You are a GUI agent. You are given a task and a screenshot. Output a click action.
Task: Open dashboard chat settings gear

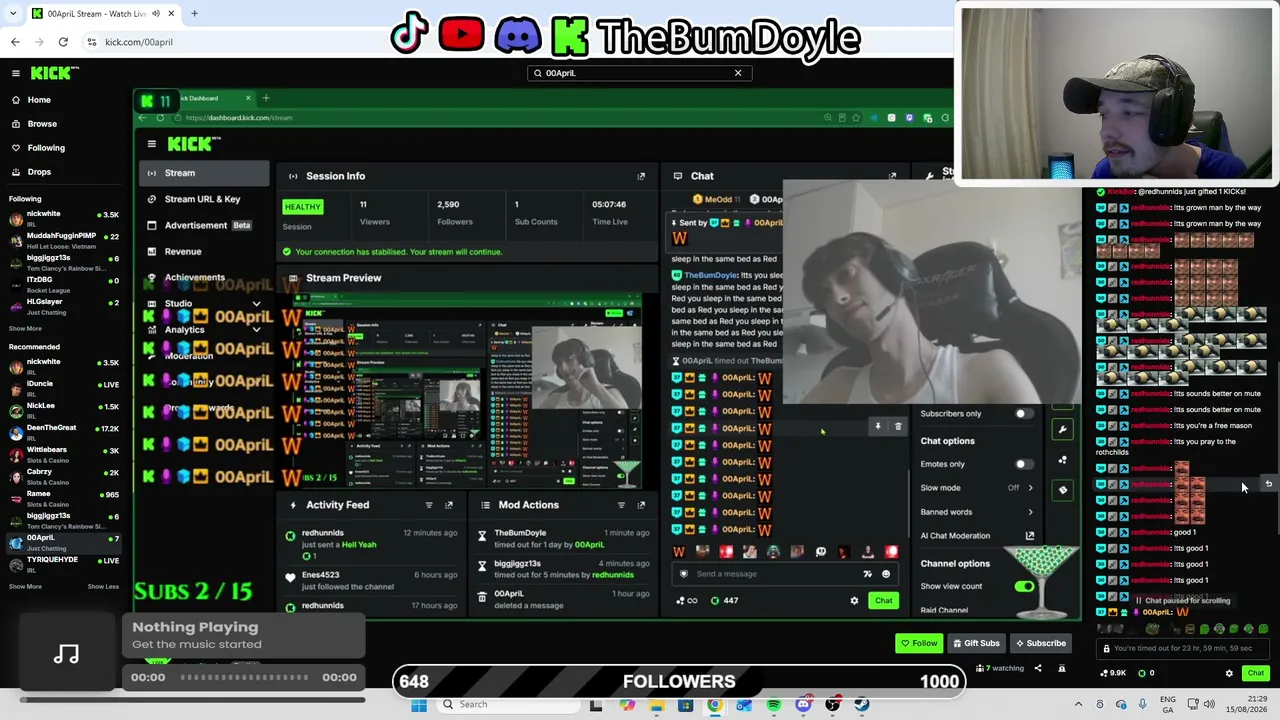[854, 601]
